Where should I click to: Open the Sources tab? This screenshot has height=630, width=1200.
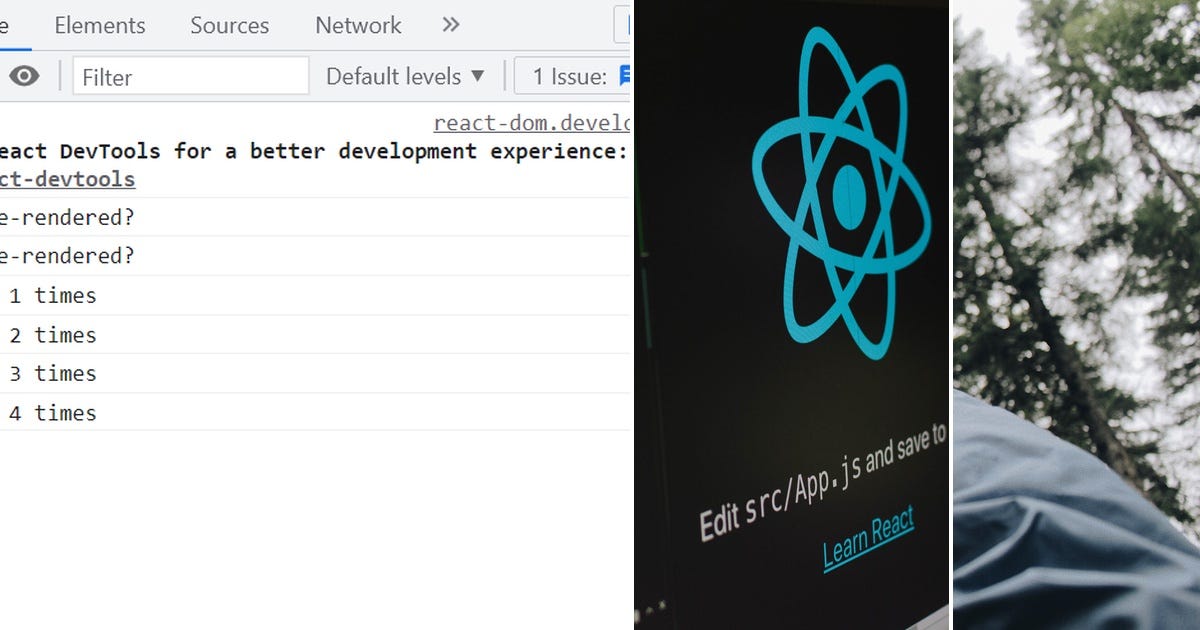228,25
